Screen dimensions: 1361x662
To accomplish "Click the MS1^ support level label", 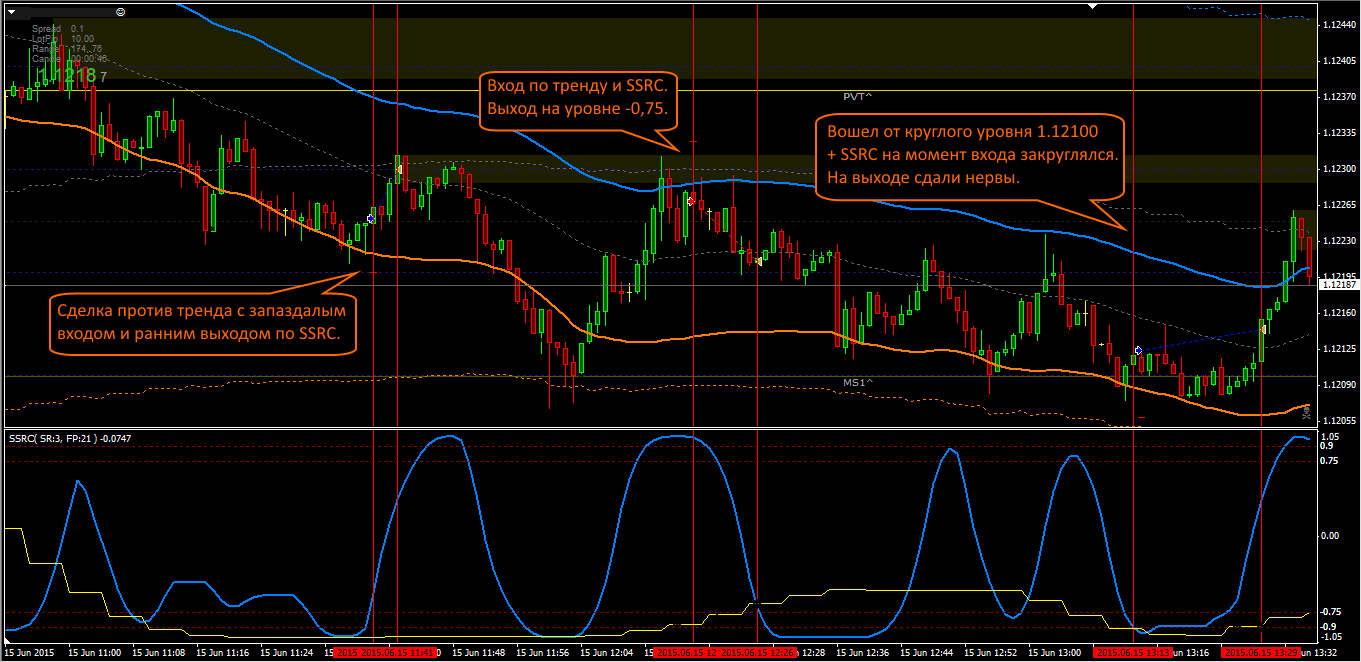I will (x=857, y=382).
